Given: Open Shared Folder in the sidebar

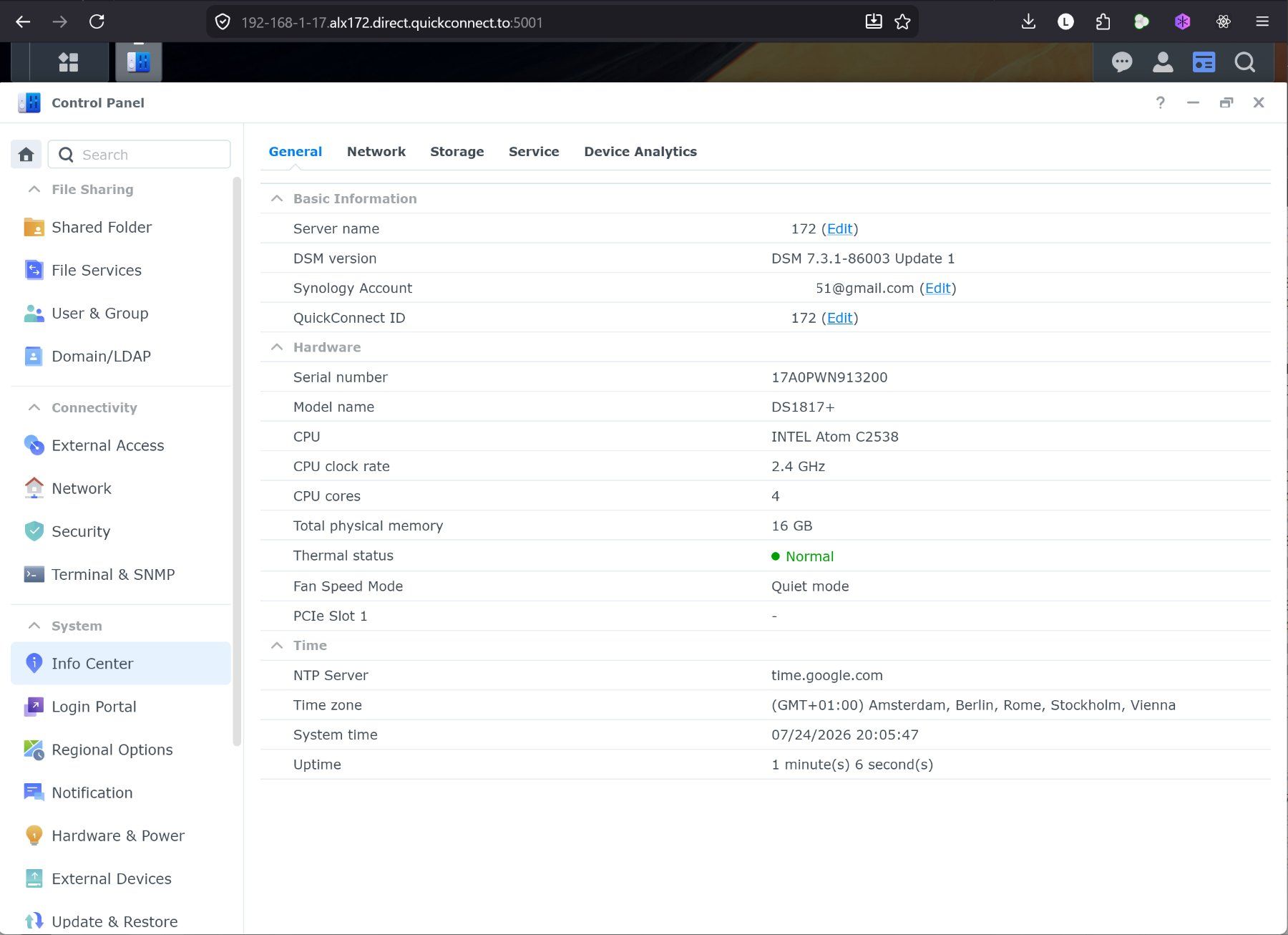Looking at the screenshot, I should [x=121, y=227].
